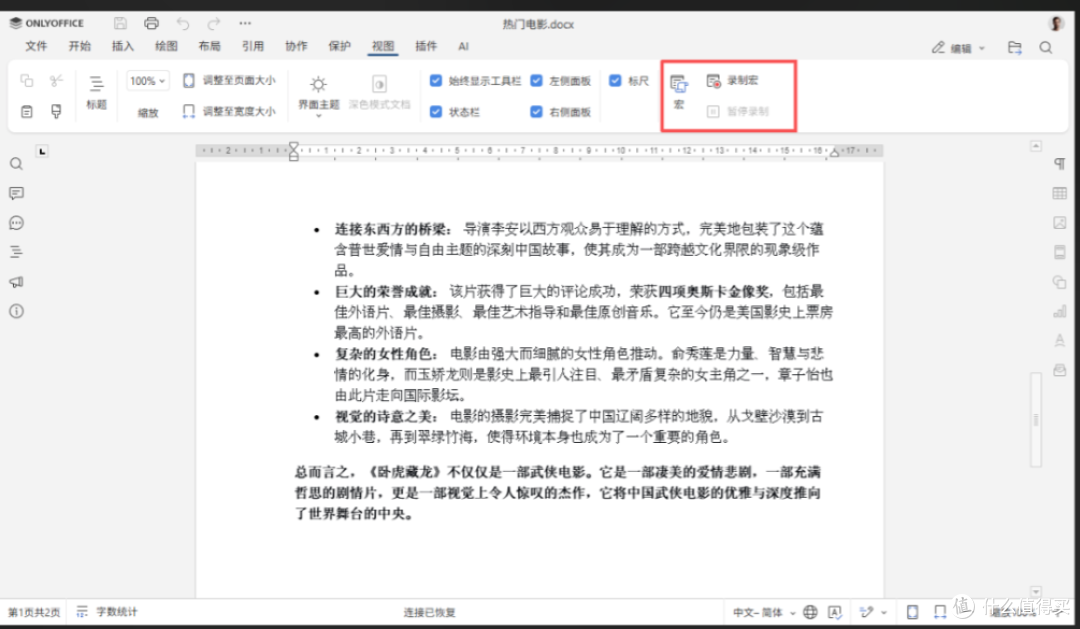Click the user avatar at top right
The image size is (1080, 629).
(x=1056, y=23)
